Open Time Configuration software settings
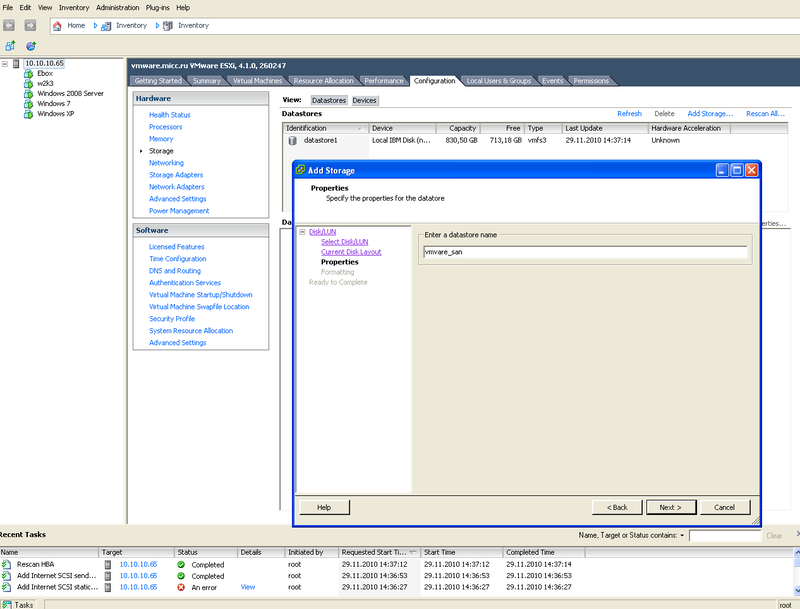The image size is (800, 609). pyautogui.click(x=178, y=259)
